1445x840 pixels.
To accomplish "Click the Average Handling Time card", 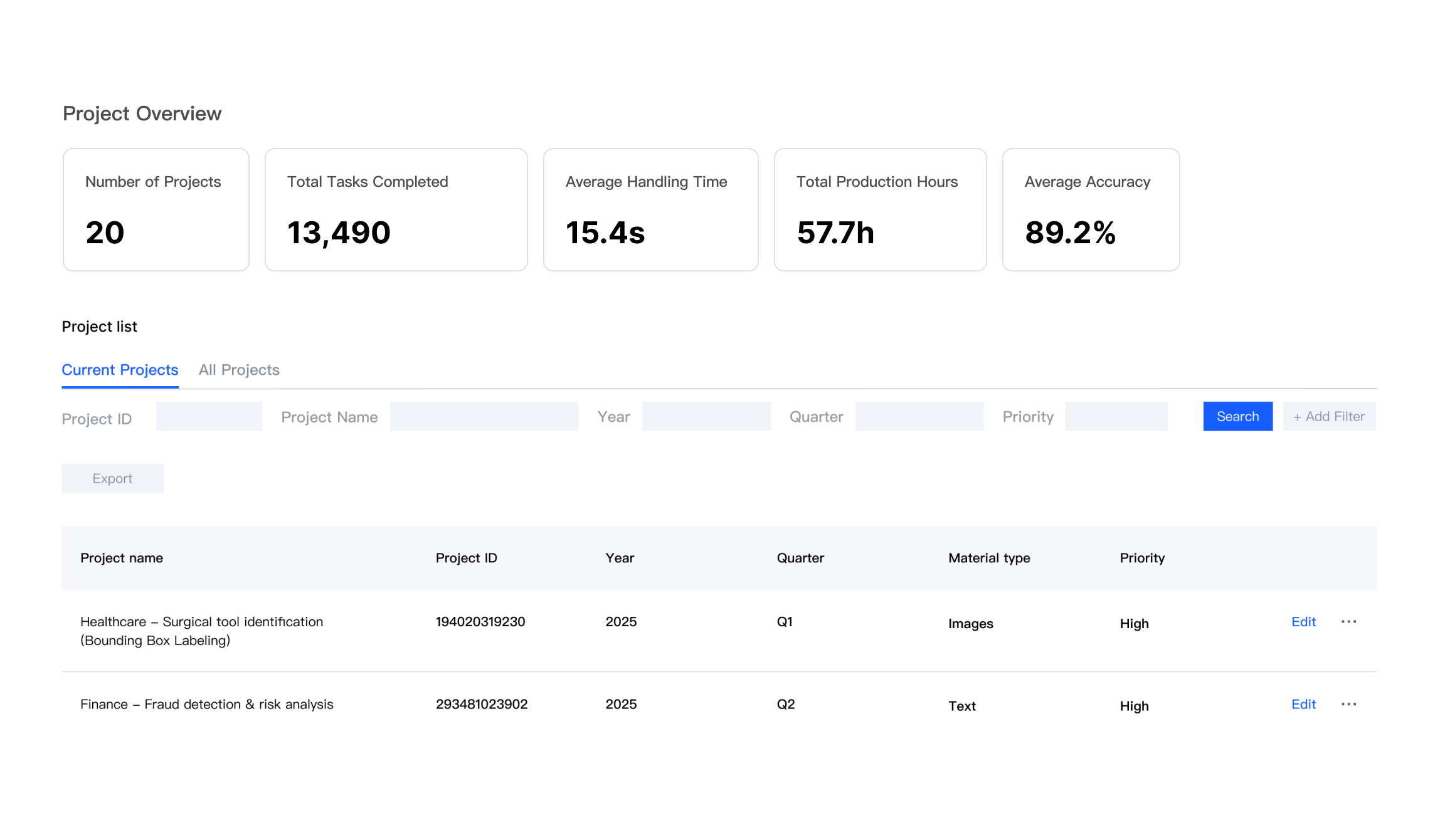I will click(x=650, y=209).
